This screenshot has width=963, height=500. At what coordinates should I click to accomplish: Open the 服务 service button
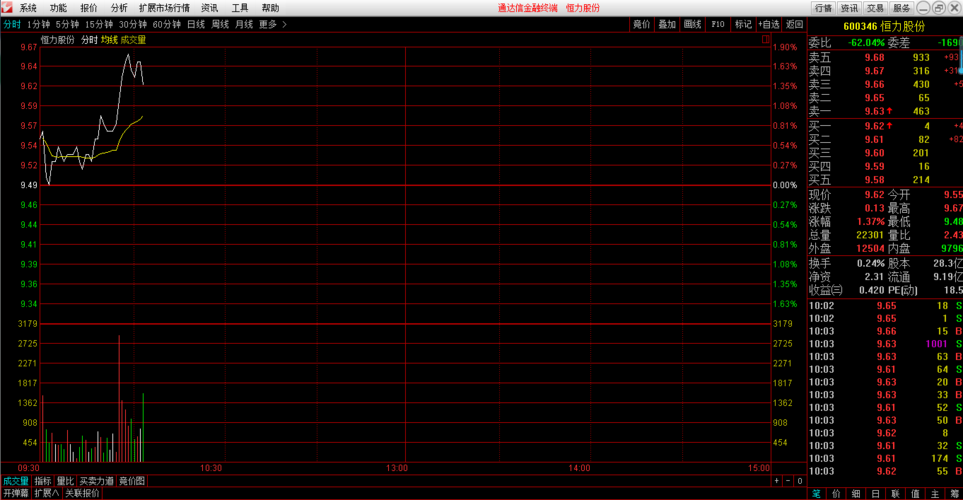click(902, 8)
